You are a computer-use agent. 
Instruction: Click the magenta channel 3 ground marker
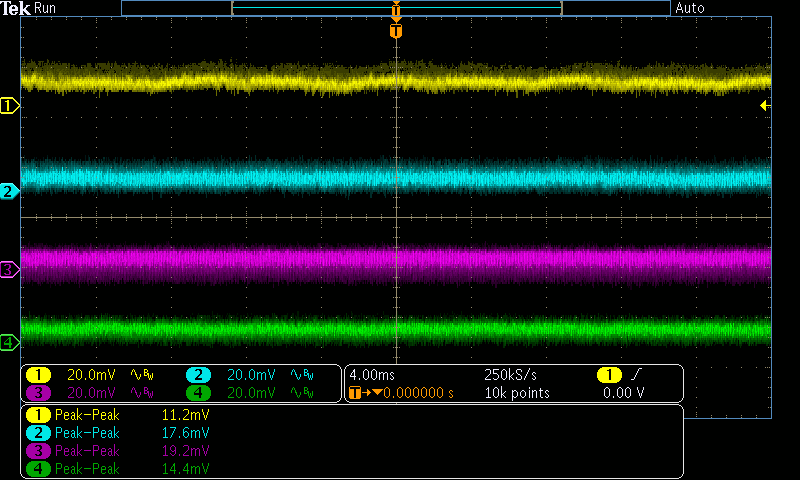click(x=9, y=269)
